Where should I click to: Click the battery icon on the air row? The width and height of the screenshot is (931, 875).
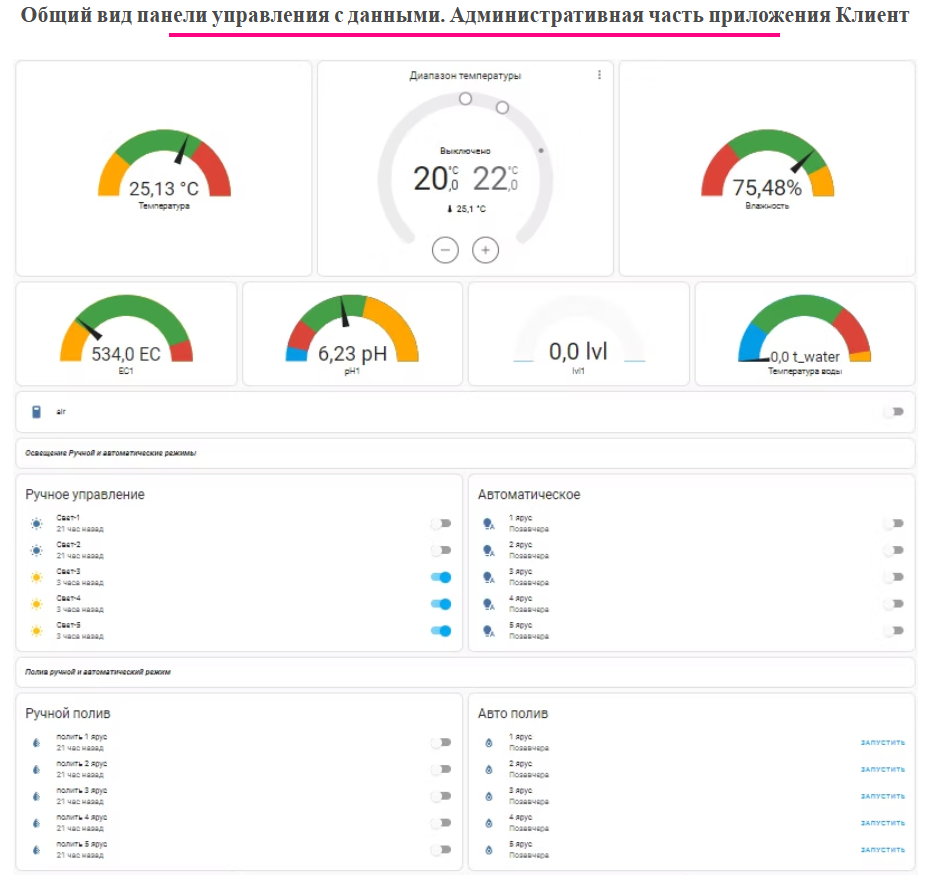tap(36, 411)
